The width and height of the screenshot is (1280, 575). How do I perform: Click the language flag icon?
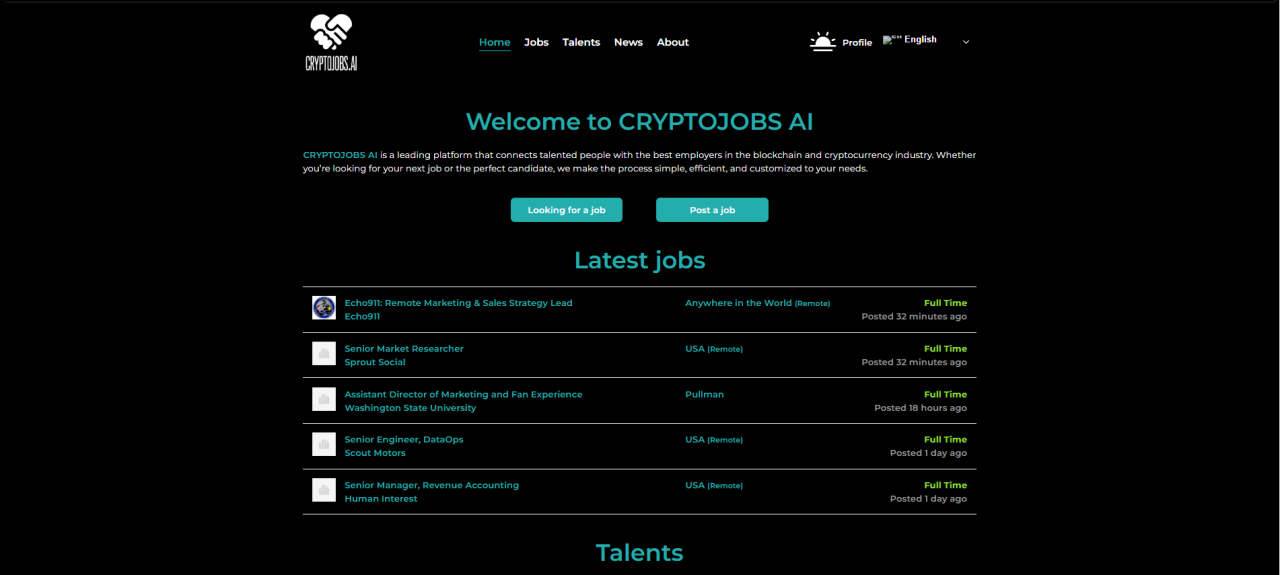click(892, 40)
